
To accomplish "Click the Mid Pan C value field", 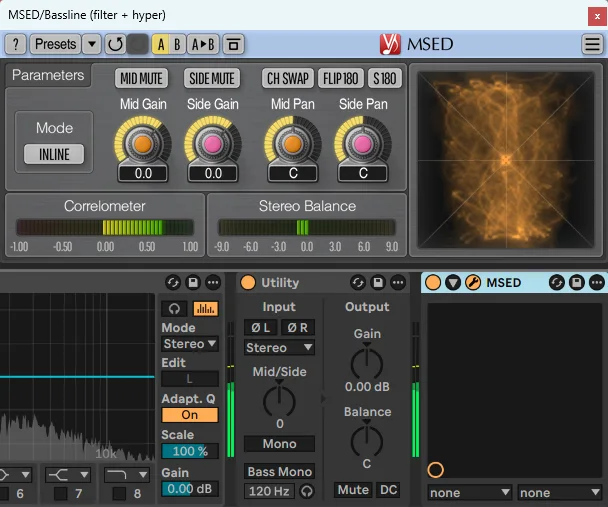I will (x=293, y=173).
